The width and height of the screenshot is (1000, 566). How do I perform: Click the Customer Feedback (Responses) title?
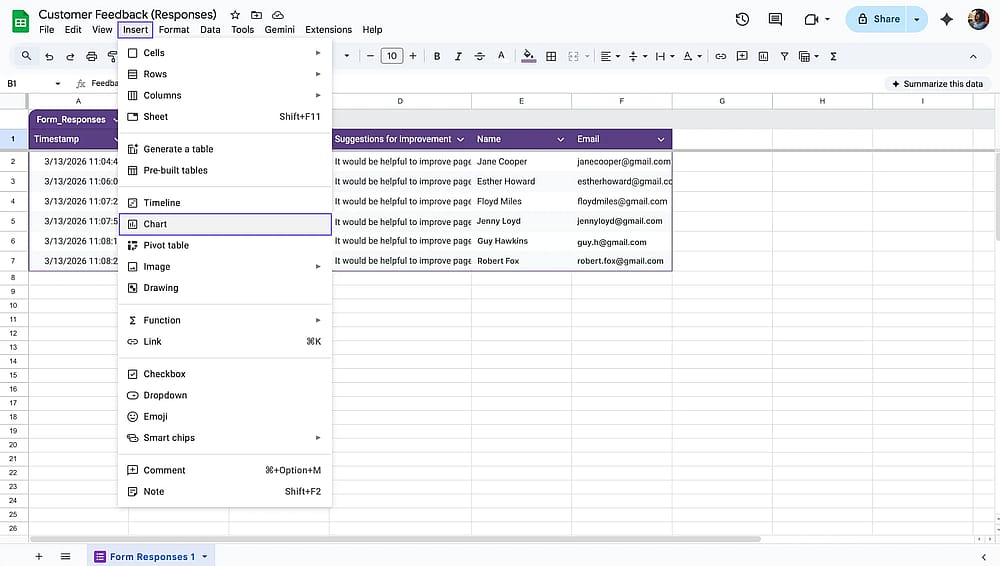click(128, 14)
